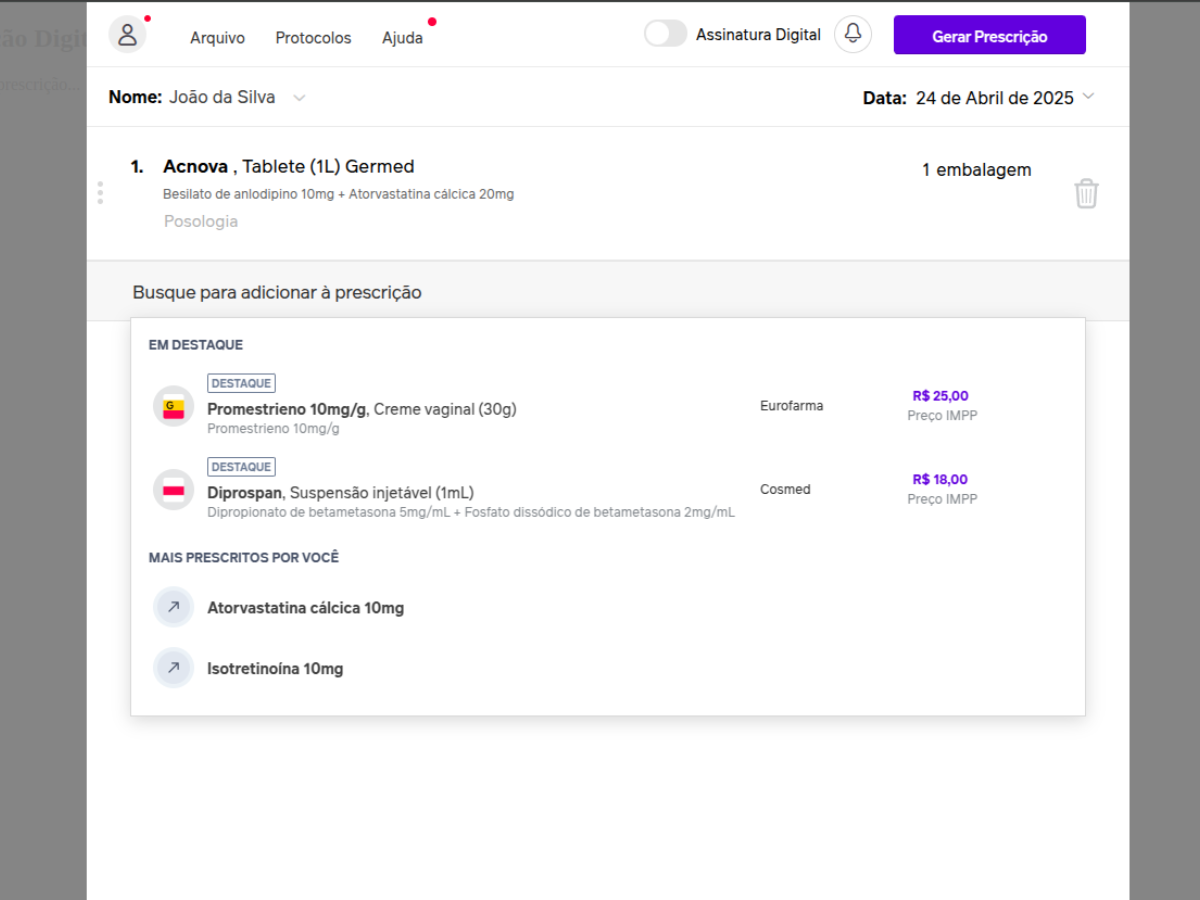Open the user profile icon
The height and width of the screenshot is (900, 1200).
coord(127,35)
